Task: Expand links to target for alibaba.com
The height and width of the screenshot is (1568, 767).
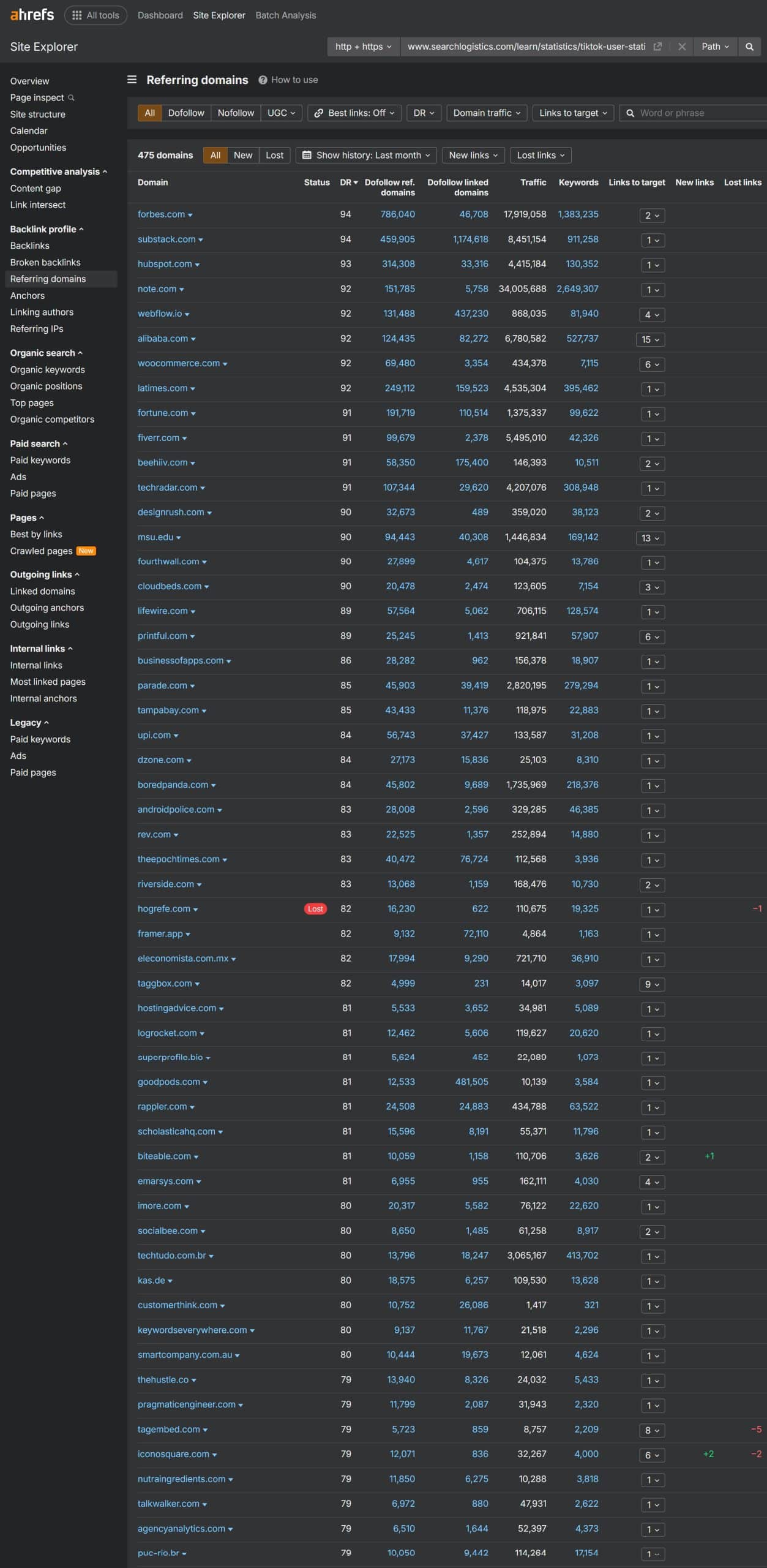Action: 650,339
